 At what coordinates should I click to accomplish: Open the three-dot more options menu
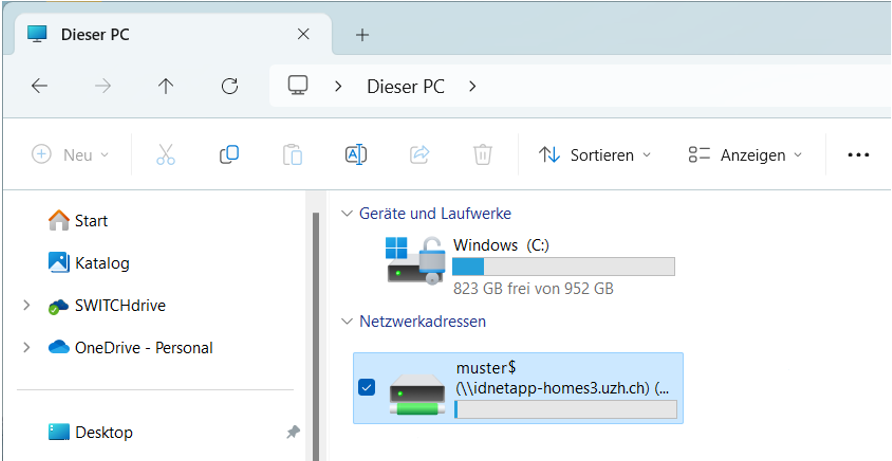(x=858, y=155)
